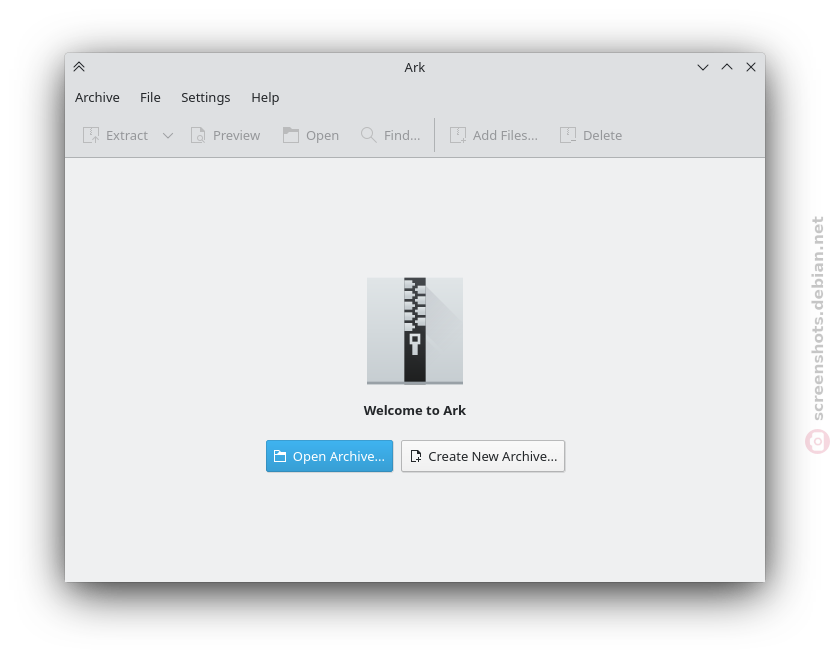This screenshot has width=830, height=659.
Task: Click the Find... toolbar button
Action: click(x=391, y=136)
